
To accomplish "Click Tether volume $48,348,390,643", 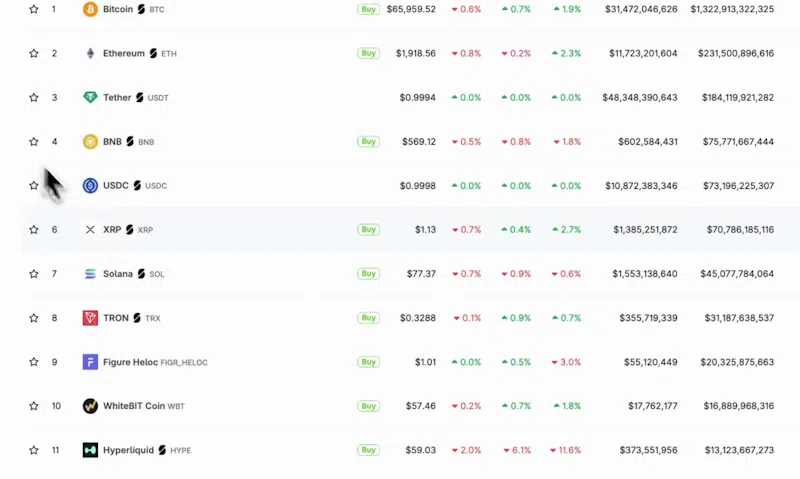I will [640, 97].
